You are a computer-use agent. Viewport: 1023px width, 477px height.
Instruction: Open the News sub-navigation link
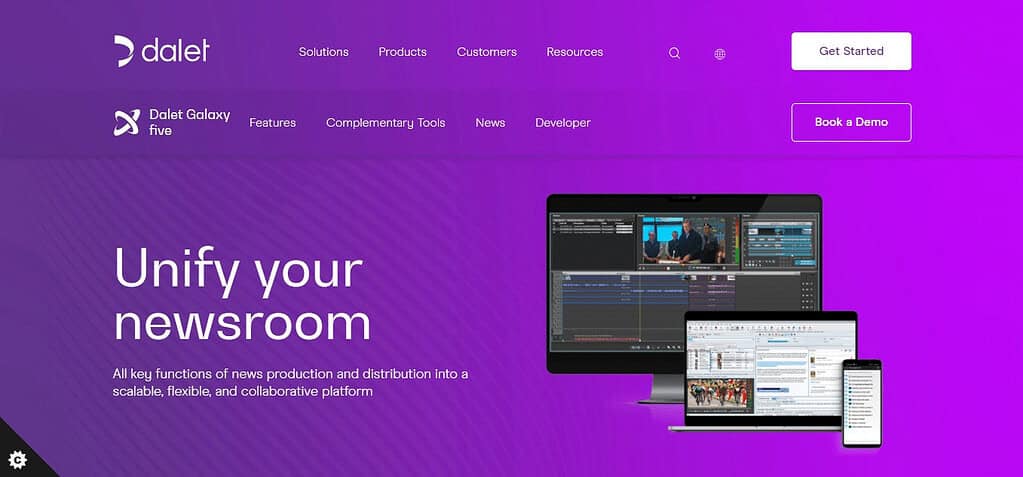(491, 123)
